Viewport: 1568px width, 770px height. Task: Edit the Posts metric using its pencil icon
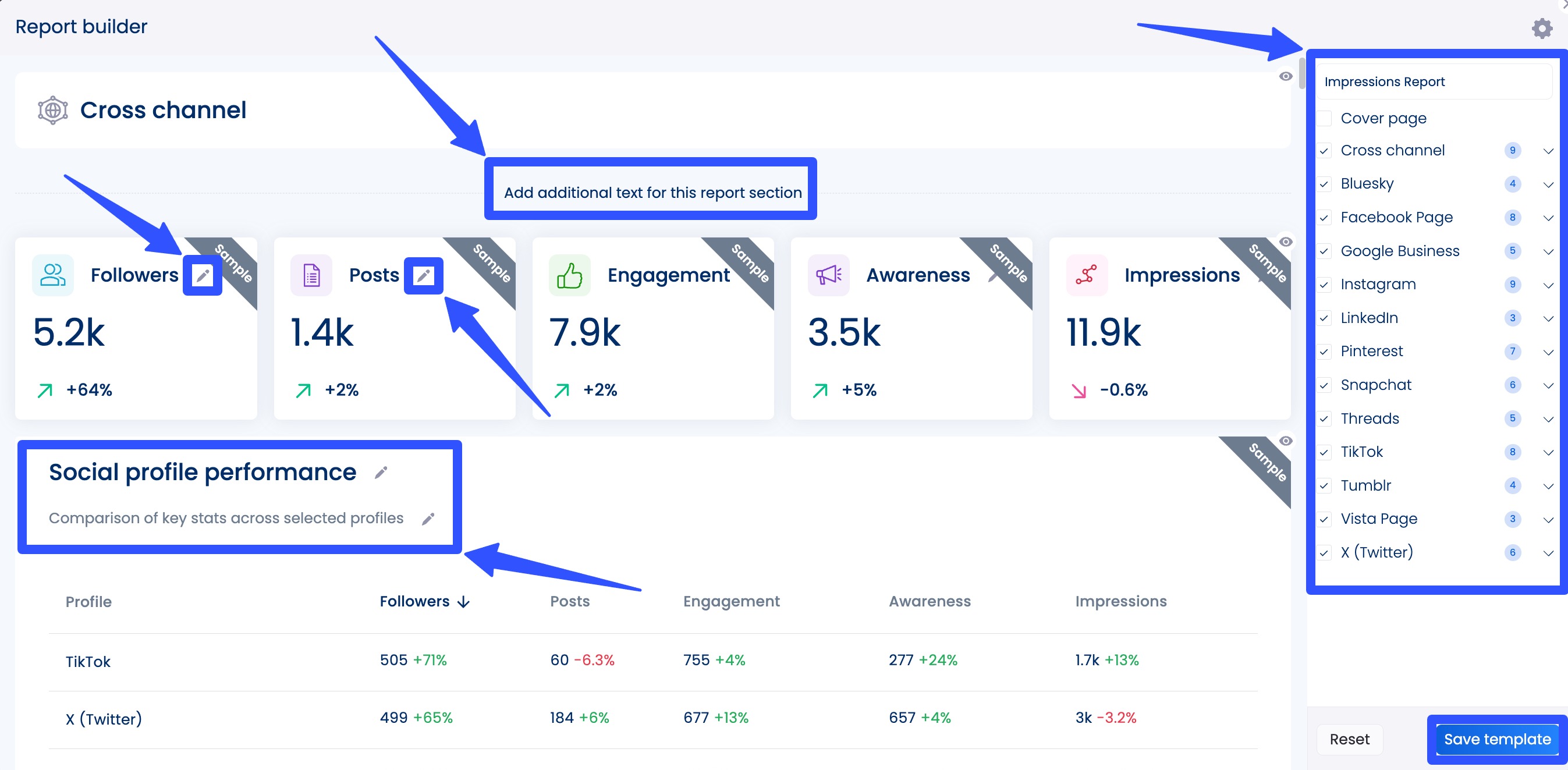pyautogui.click(x=424, y=275)
